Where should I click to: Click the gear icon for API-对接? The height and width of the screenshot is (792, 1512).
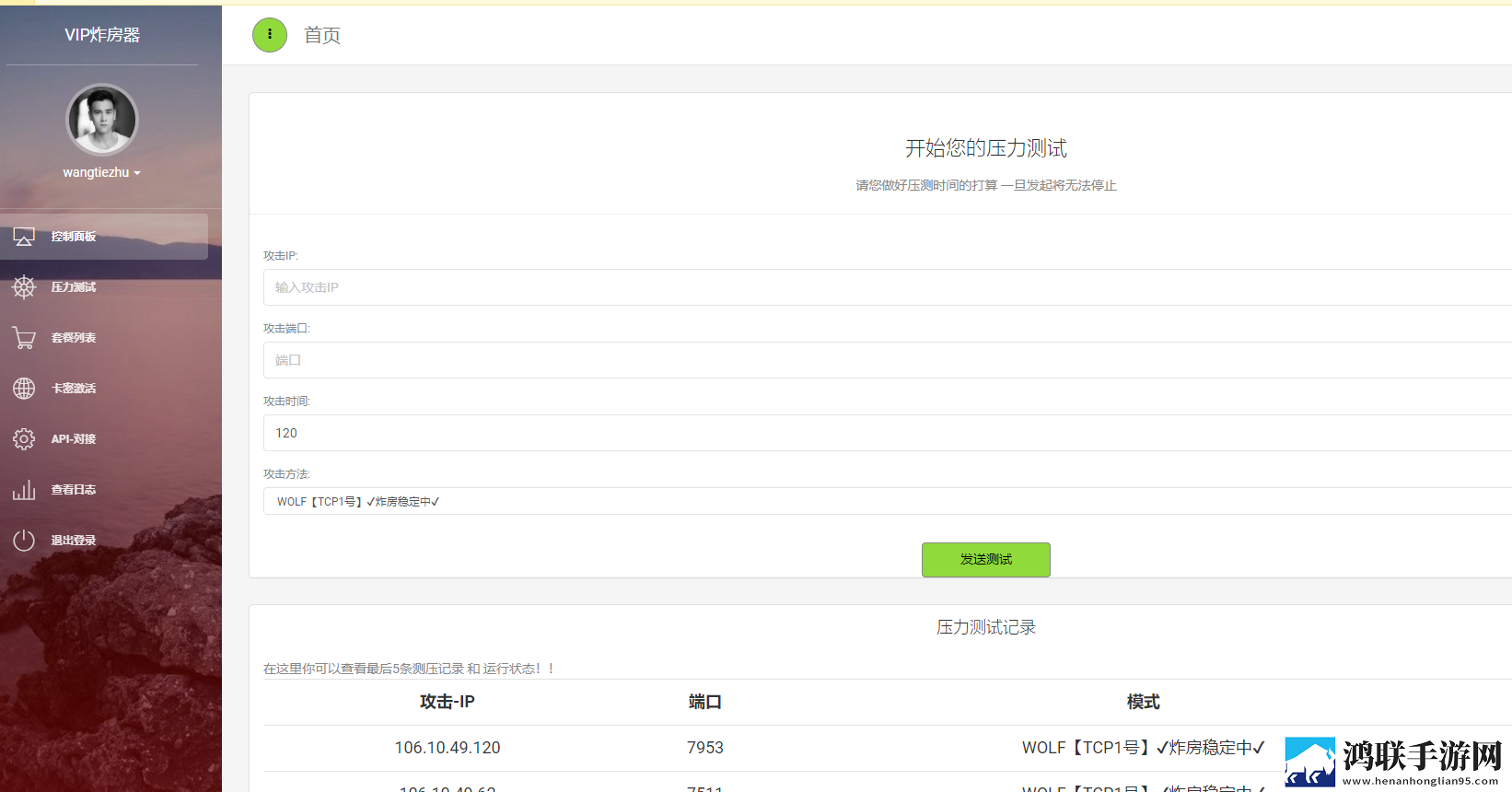coord(24,439)
